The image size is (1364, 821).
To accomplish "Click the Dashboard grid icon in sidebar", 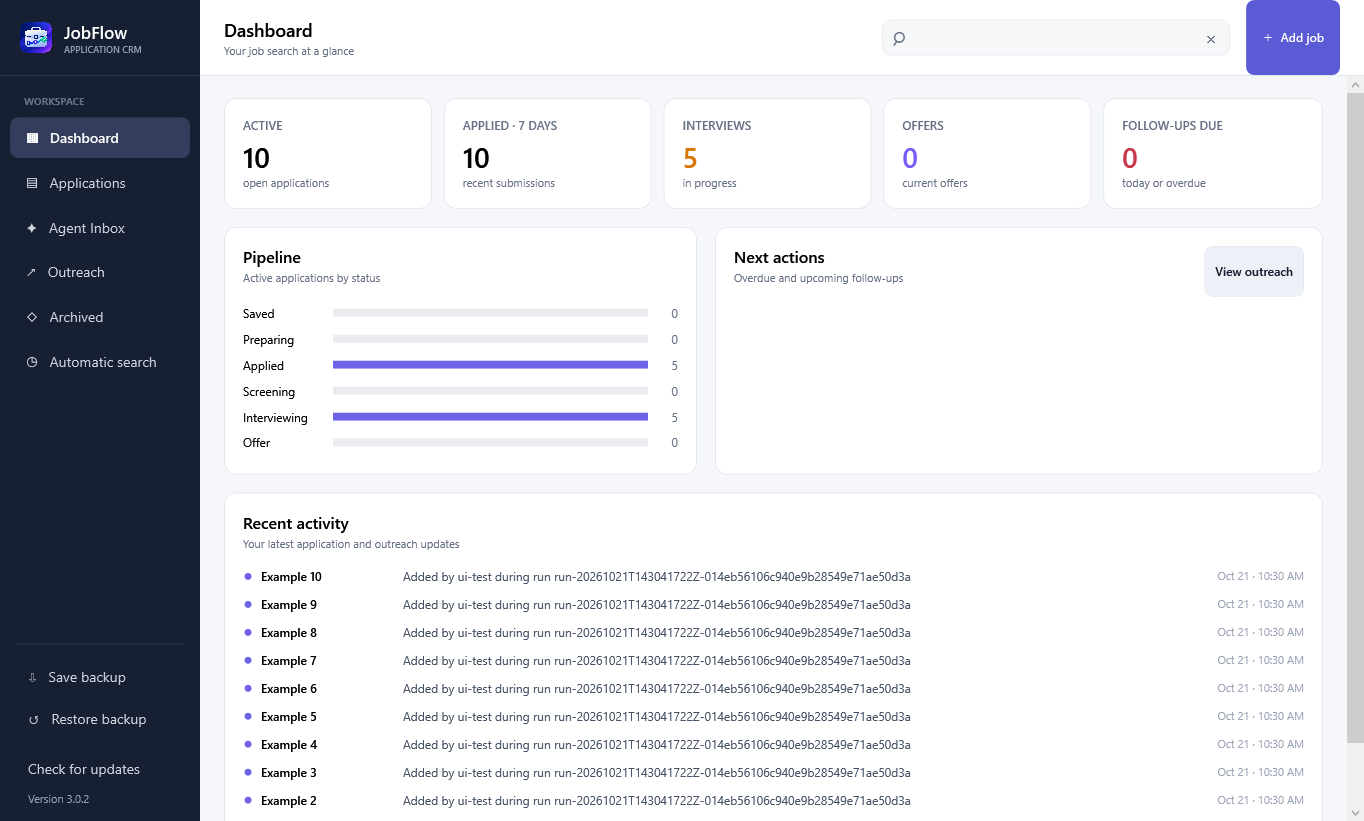I will pyautogui.click(x=32, y=138).
